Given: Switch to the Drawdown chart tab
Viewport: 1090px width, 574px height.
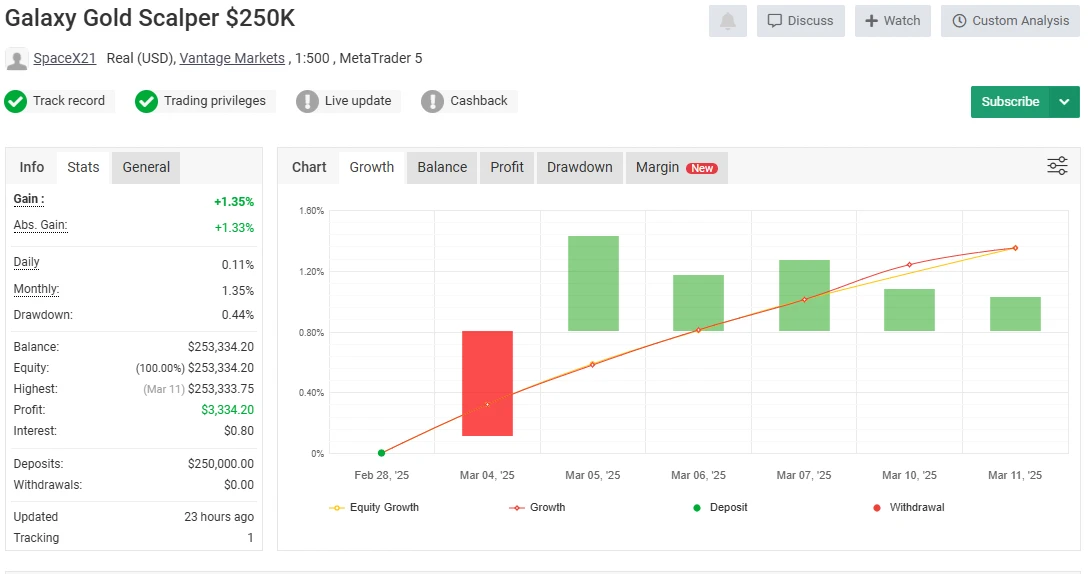Looking at the screenshot, I should 579,167.
